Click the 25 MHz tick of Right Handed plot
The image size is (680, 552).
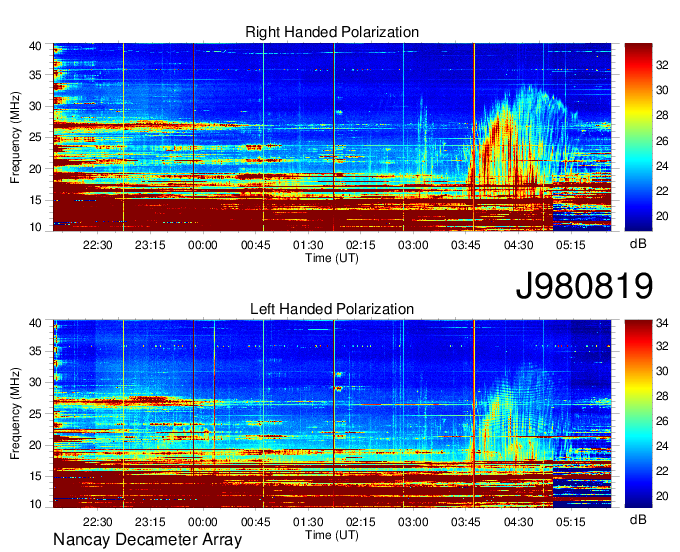[35, 137]
